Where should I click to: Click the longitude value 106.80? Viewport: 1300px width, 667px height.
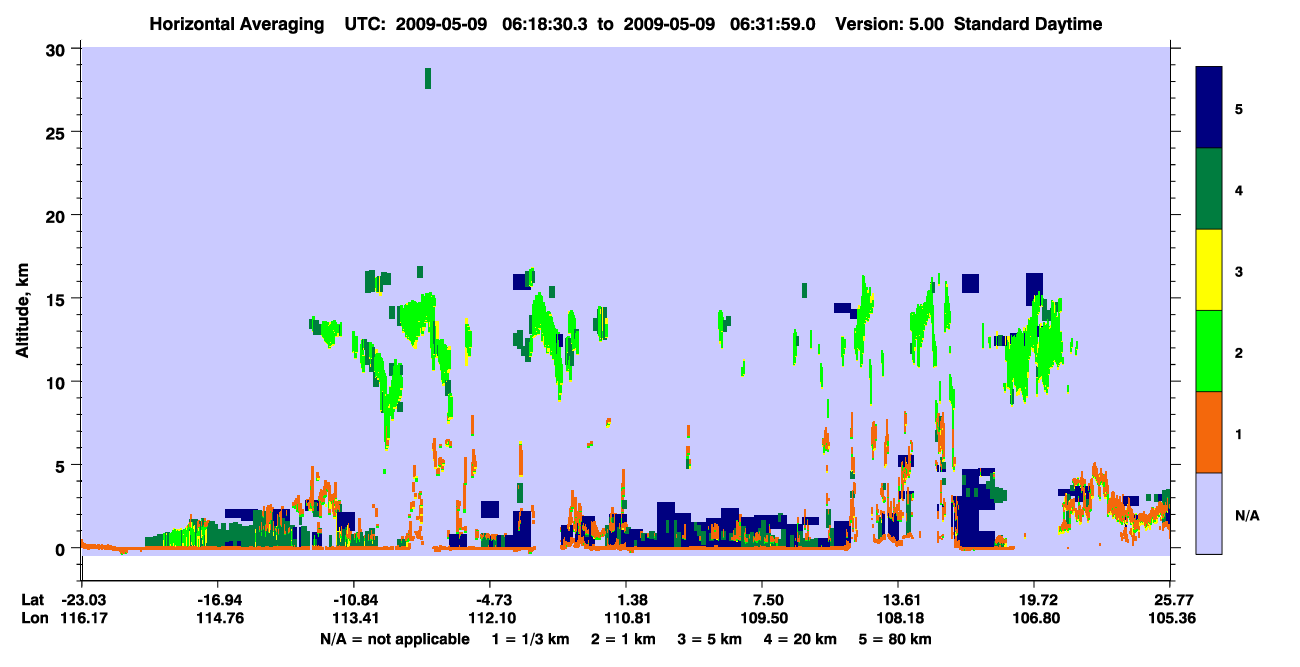click(1034, 618)
